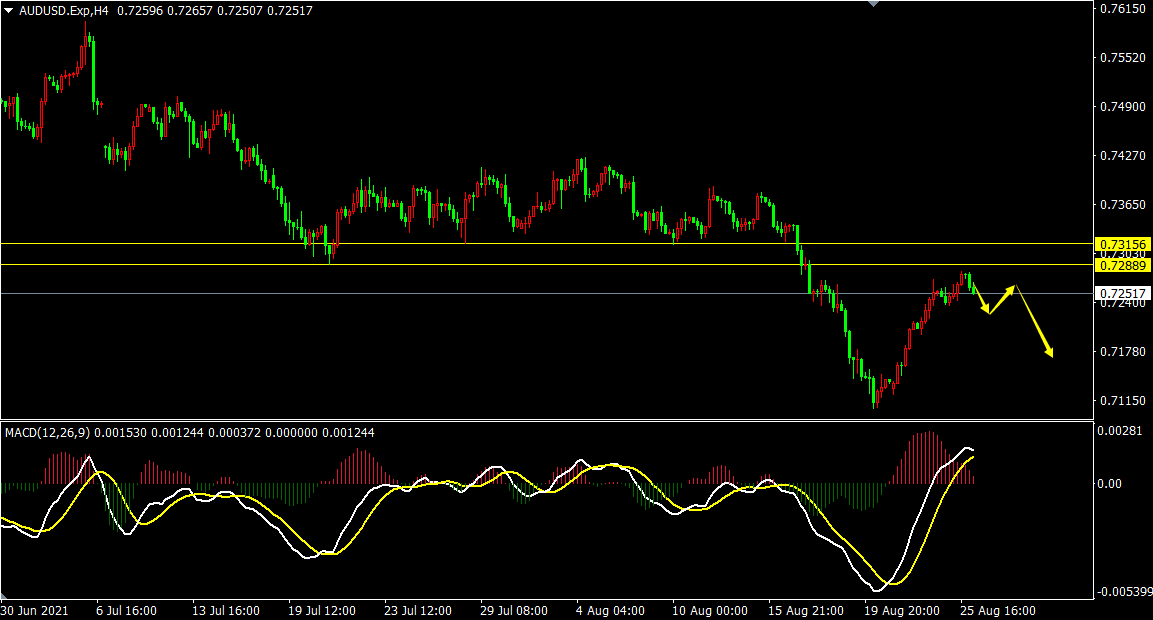Click the 15 Aug 21:00 time label

point(806,610)
